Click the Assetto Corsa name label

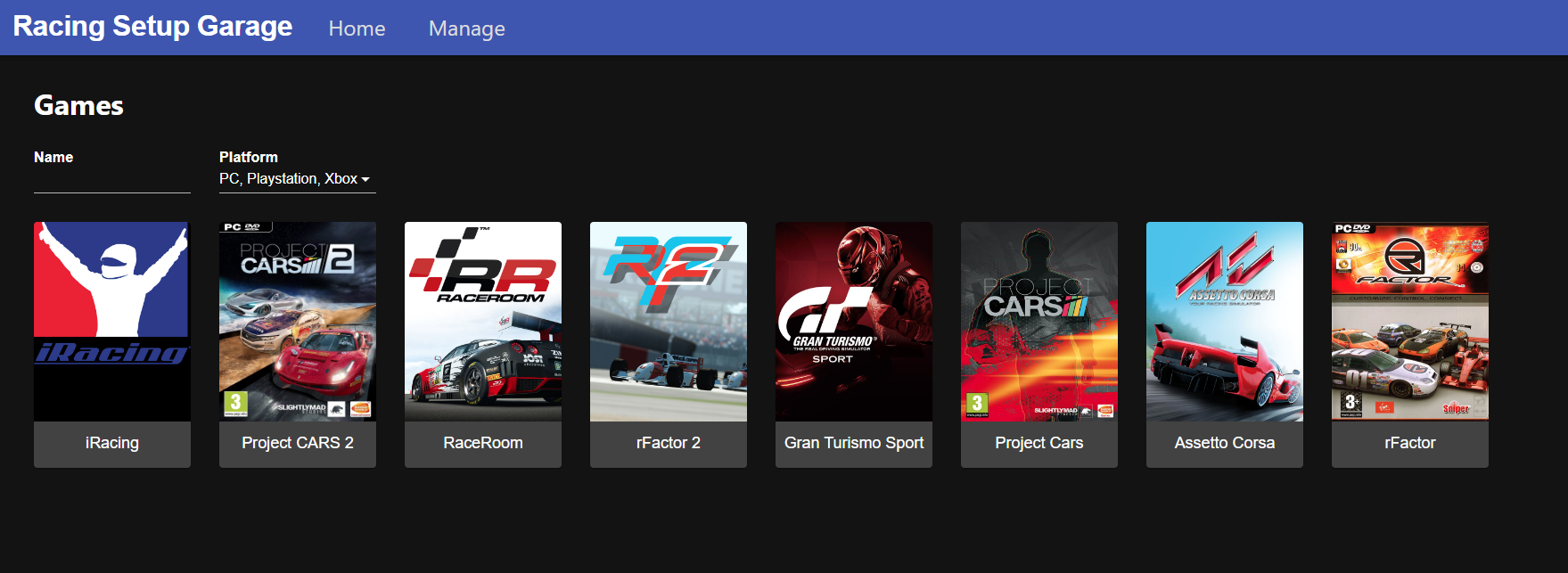tap(1225, 443)
